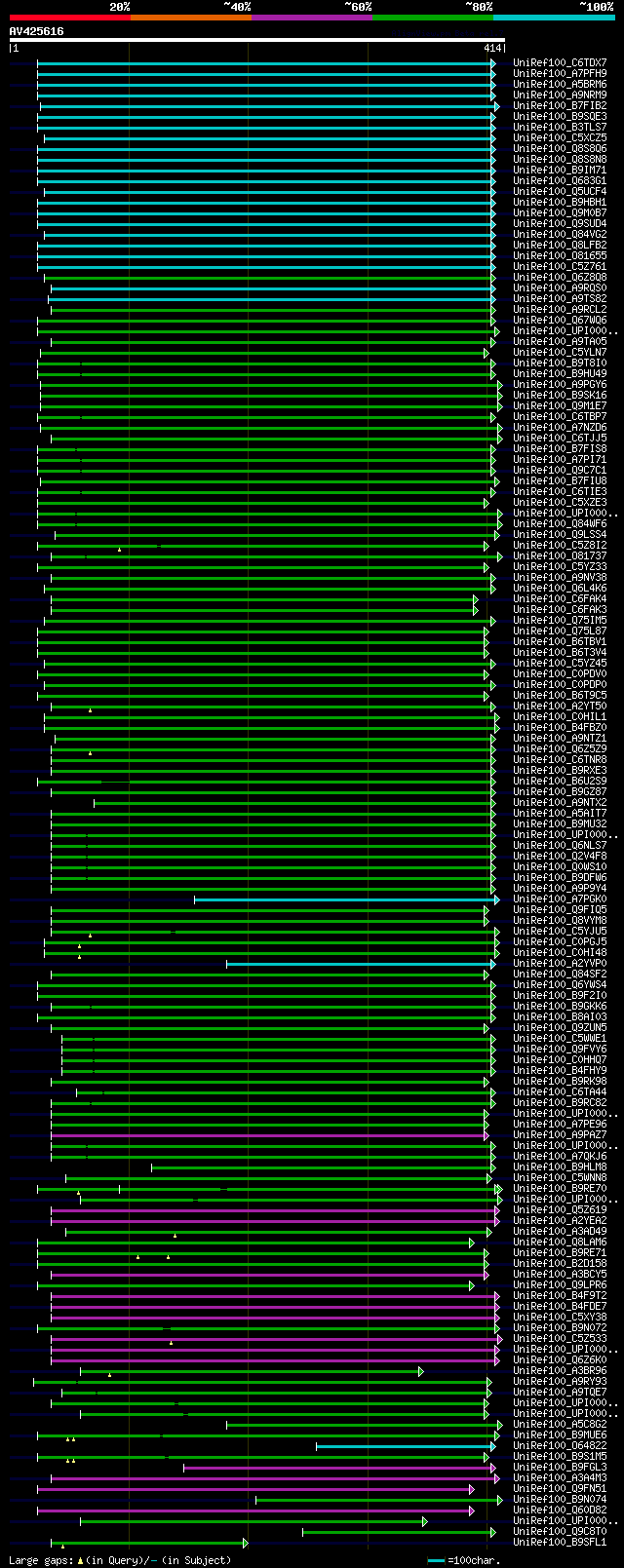Screen dimensions: 624x1568
Task: Select hit label UniRef100_B9HLM8
Action: point(560,1166)
